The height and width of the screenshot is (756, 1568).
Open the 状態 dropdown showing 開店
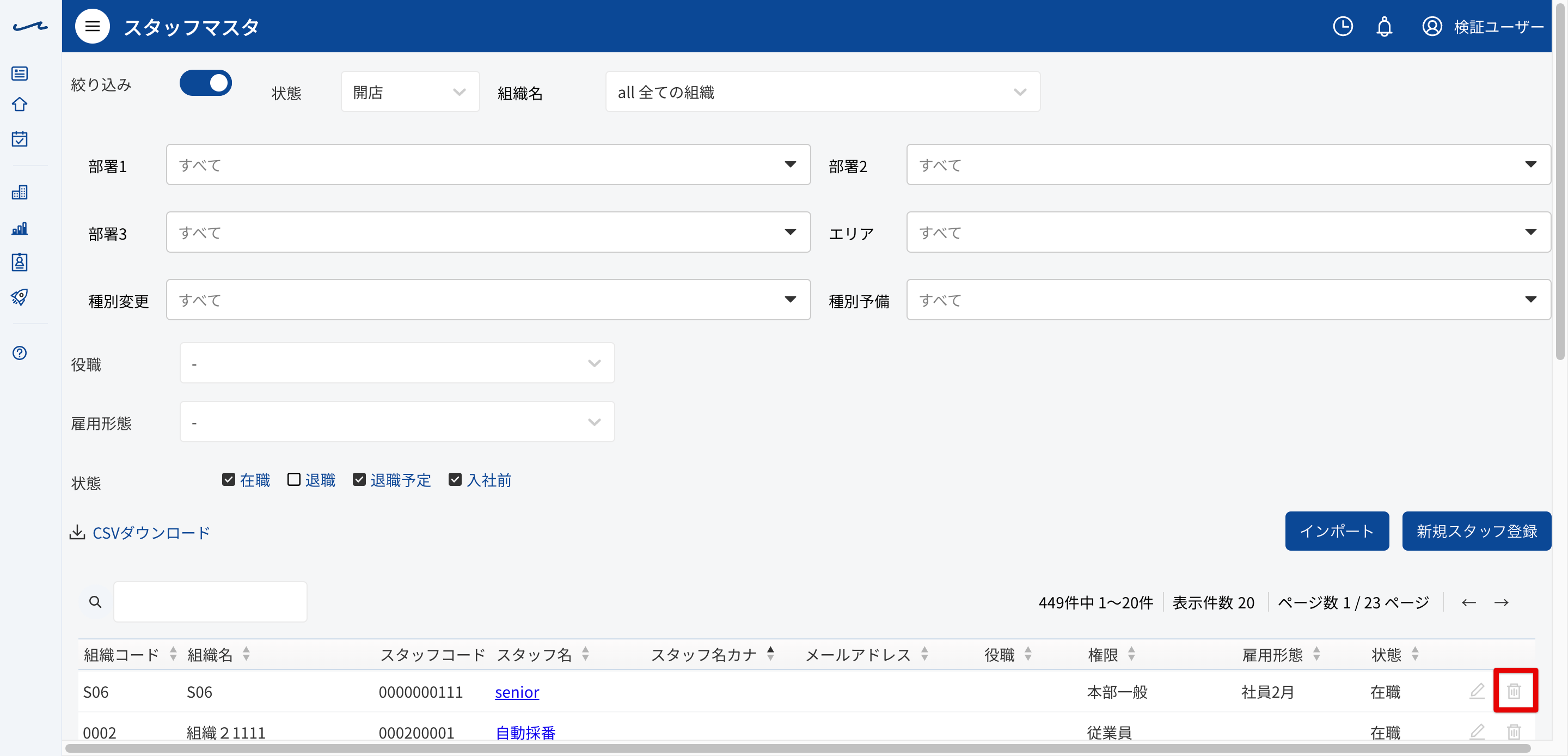[409, 92]
